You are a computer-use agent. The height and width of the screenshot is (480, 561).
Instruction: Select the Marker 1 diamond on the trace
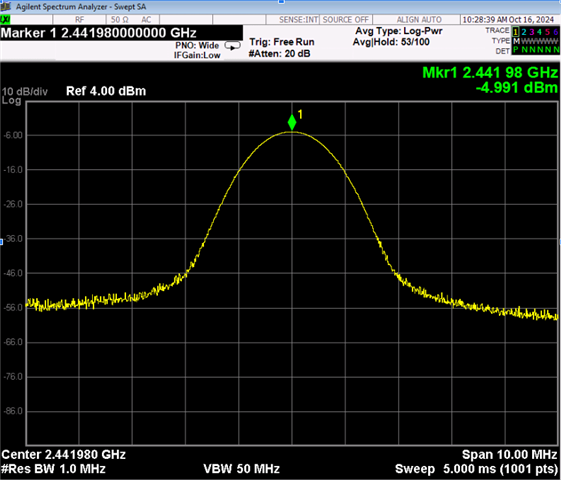[x=292, y=122]
